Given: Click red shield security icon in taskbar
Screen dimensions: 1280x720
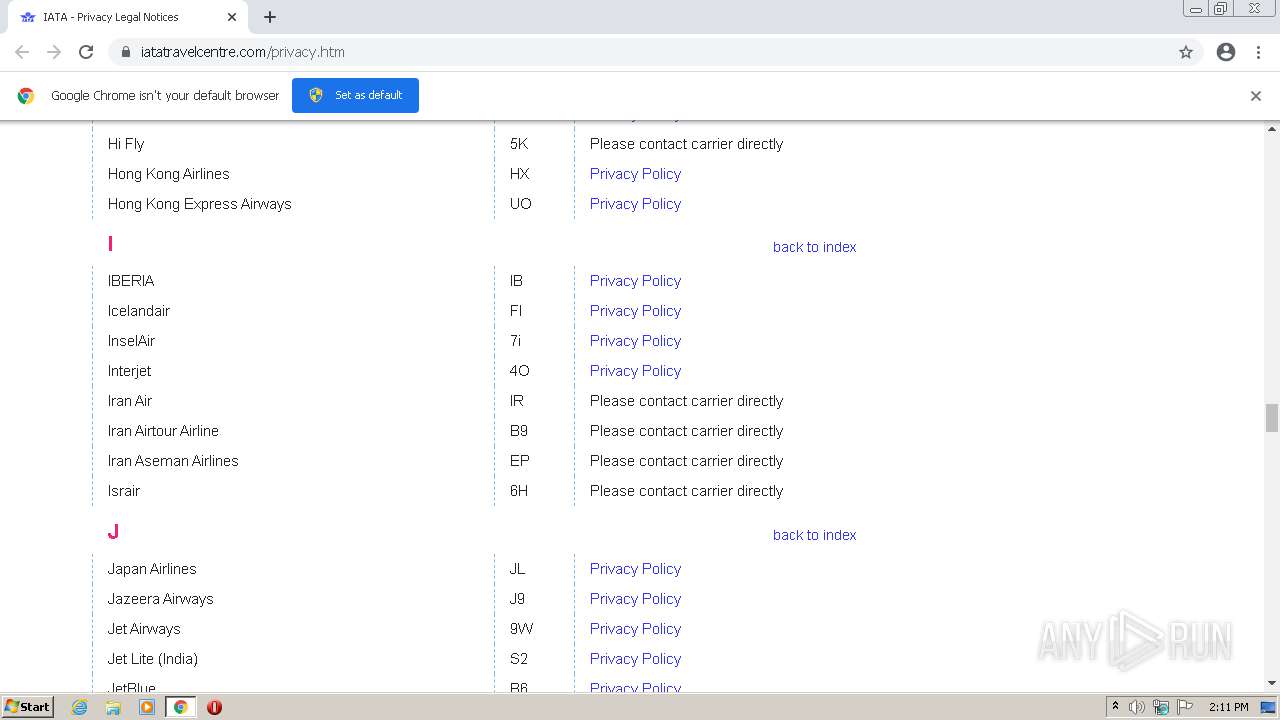Looking at the screenshot, I should coord(214,707).
